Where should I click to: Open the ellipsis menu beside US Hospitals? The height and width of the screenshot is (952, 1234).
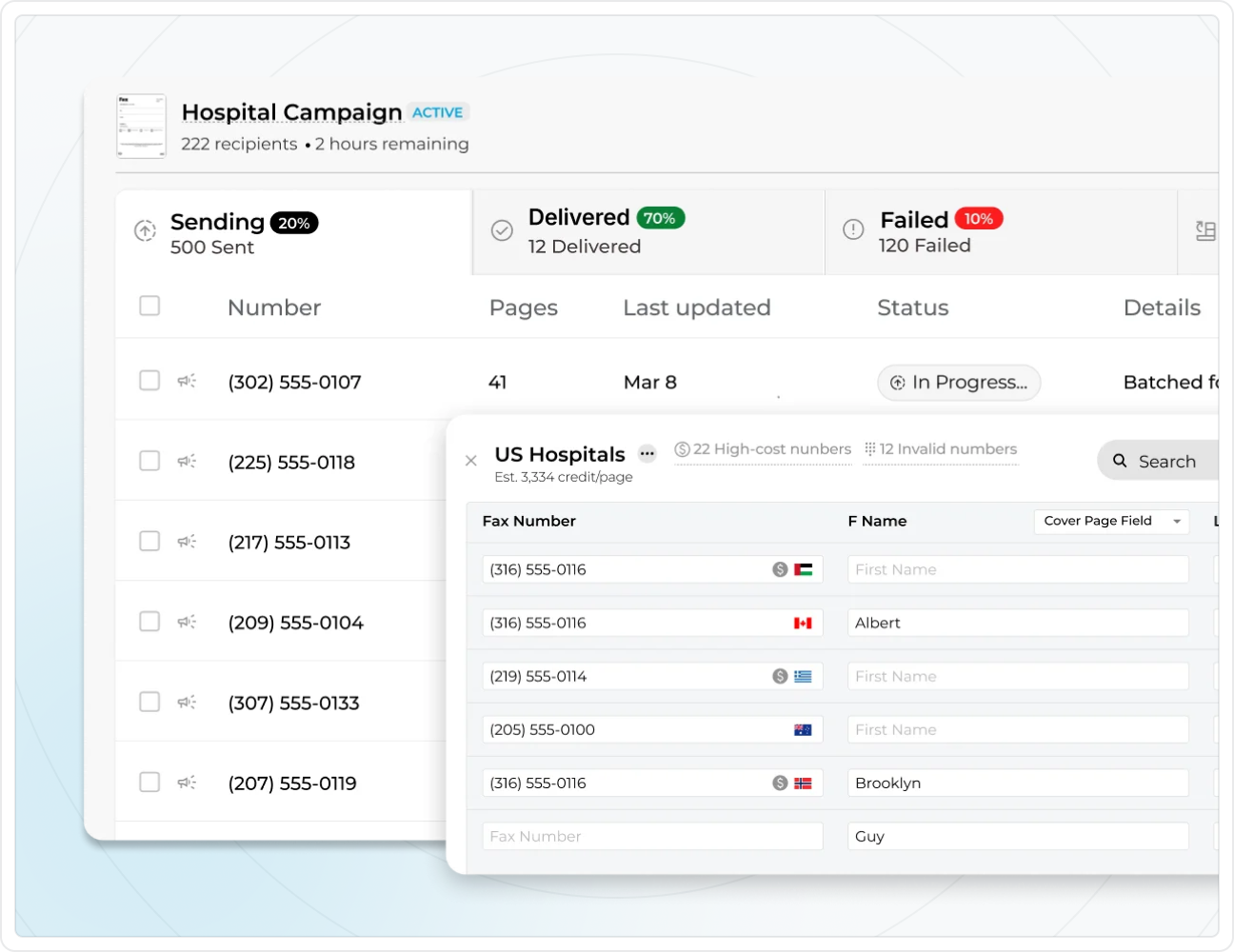tap(647, 454)
